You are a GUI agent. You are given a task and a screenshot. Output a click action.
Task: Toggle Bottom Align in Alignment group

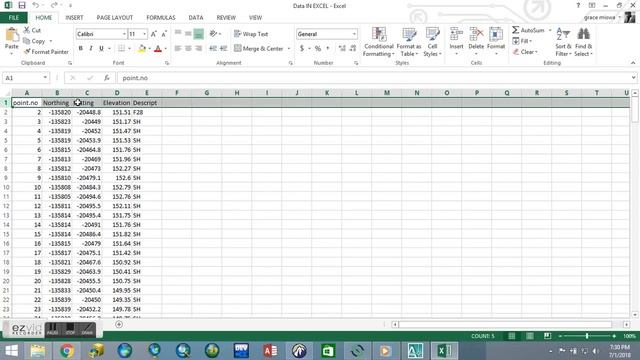[x=198, y=34]
